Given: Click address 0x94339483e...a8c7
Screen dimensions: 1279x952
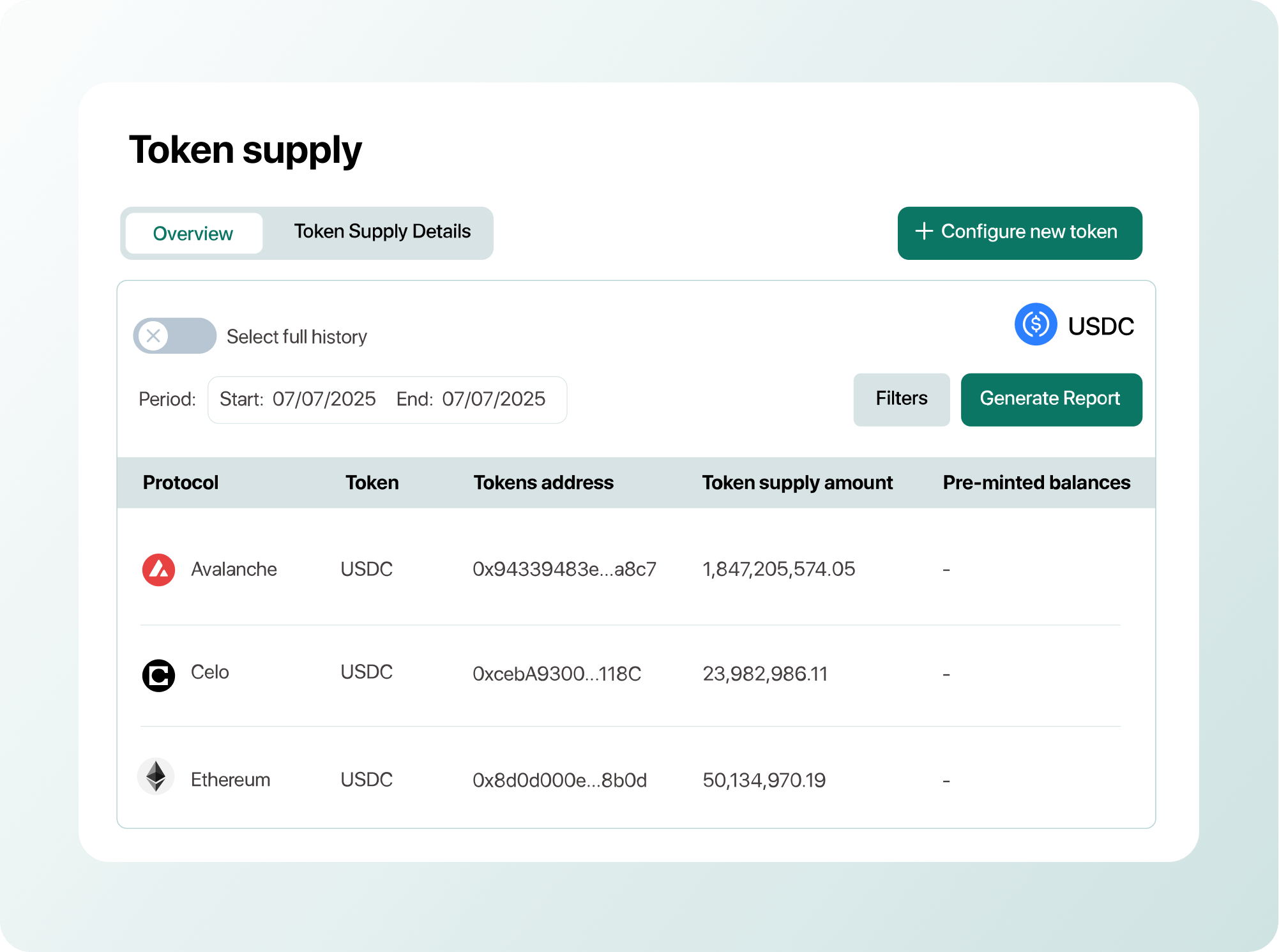Looking at the screenshot, I should coord(564,570).
